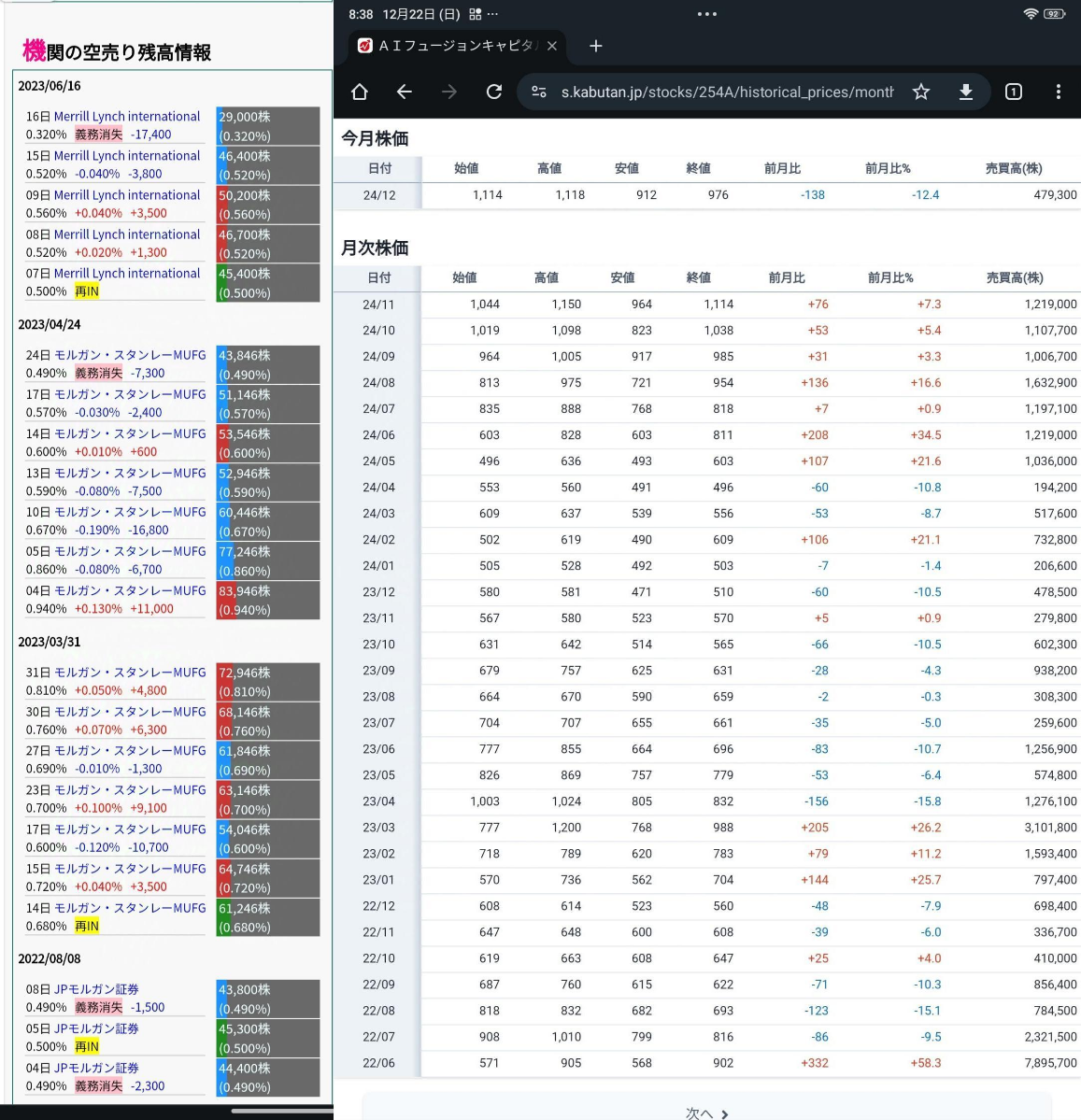Reload the kabutan page
This screenshot has height=1120, width=1081.
coord(494,92)
